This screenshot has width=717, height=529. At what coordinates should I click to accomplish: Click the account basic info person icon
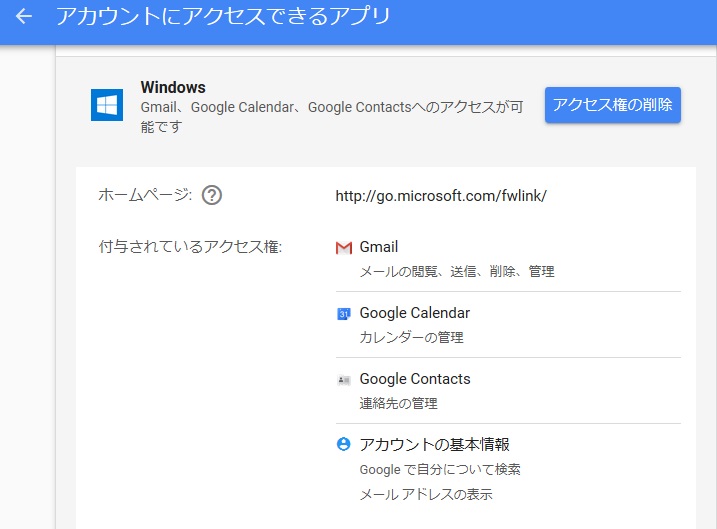click(x=343, y=444)
